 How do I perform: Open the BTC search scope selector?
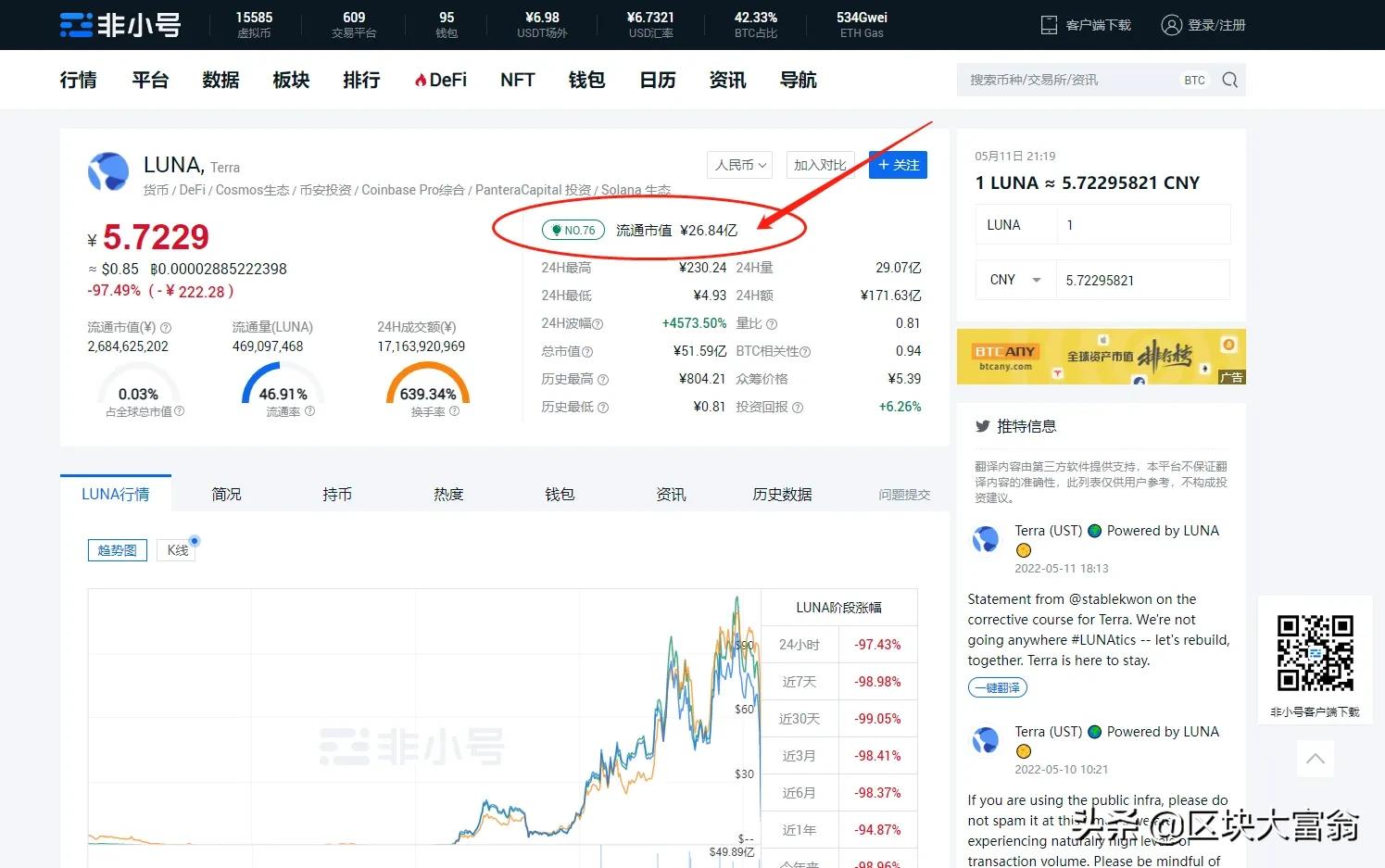tap(1194, 80)
